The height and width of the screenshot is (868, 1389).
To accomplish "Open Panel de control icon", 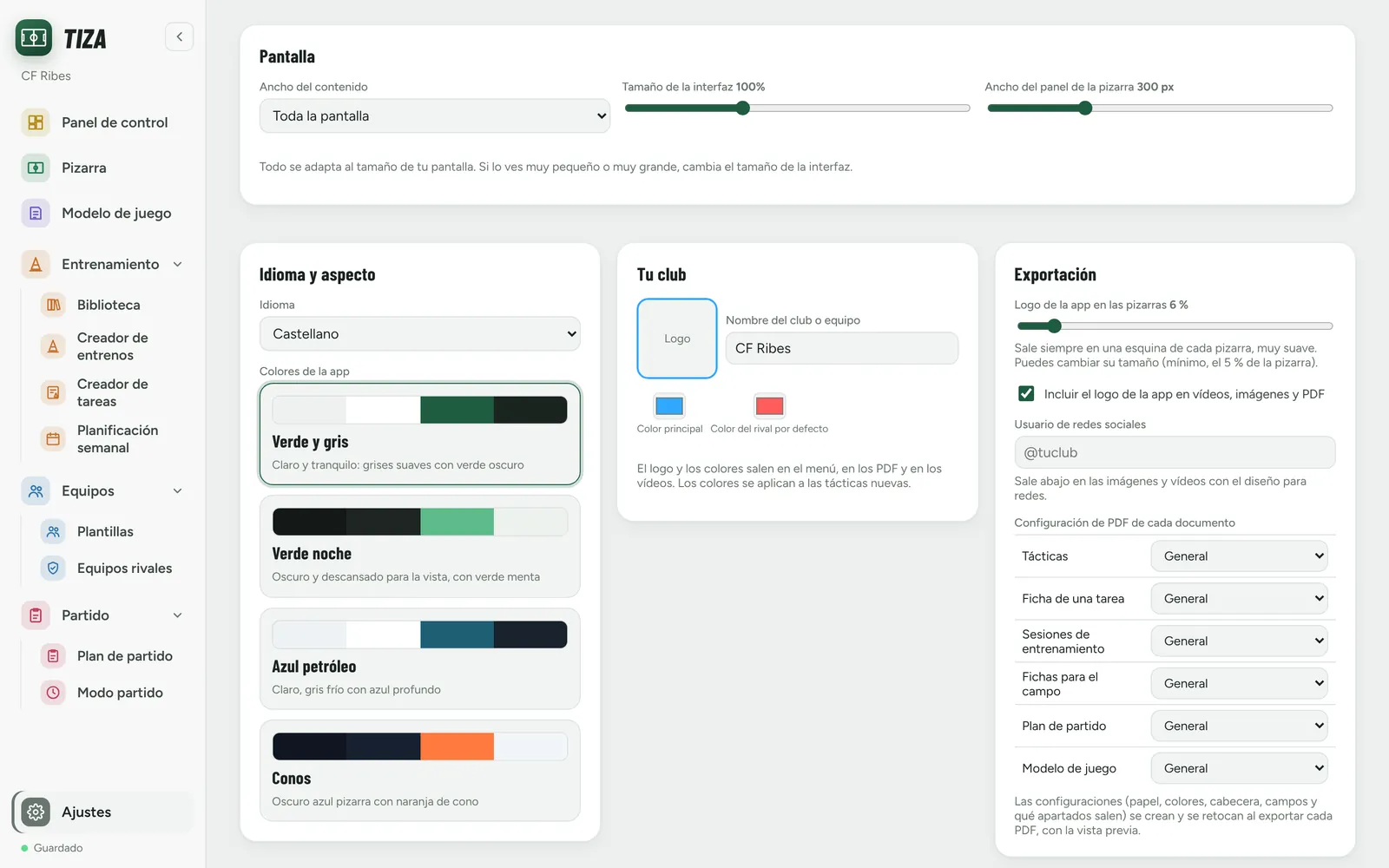I will coord(36,122).
